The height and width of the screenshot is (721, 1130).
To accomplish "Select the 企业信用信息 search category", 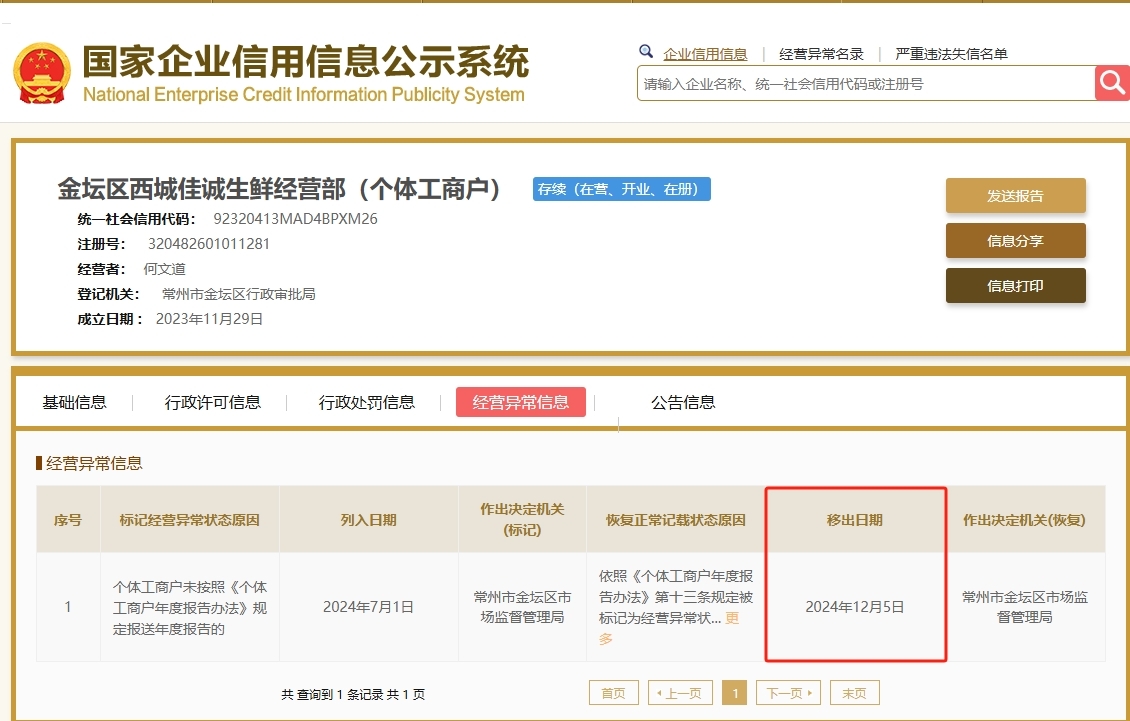I will click(705, 54).
